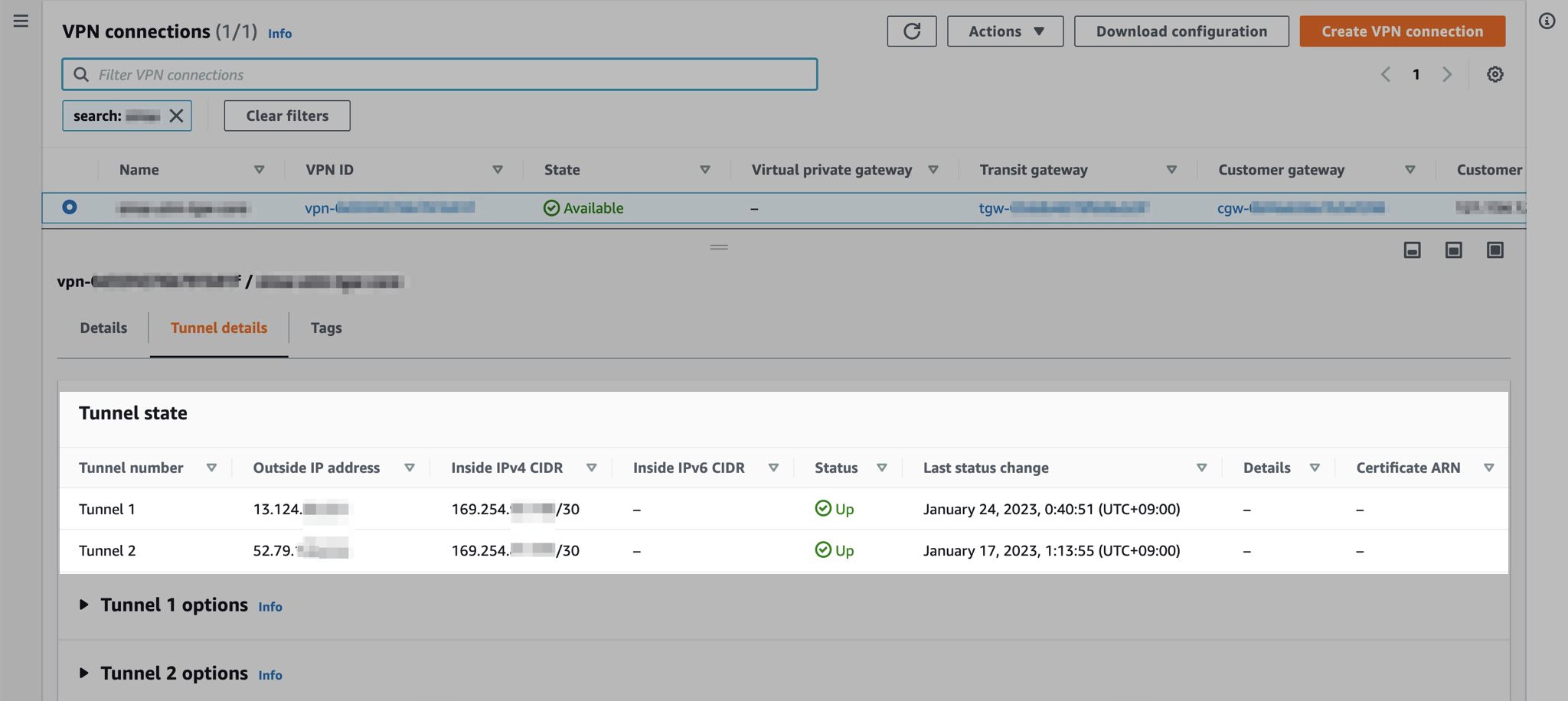Expand Tunnel 1 options section
This screenshot has width=1568, height=701.
click(84, 605)
